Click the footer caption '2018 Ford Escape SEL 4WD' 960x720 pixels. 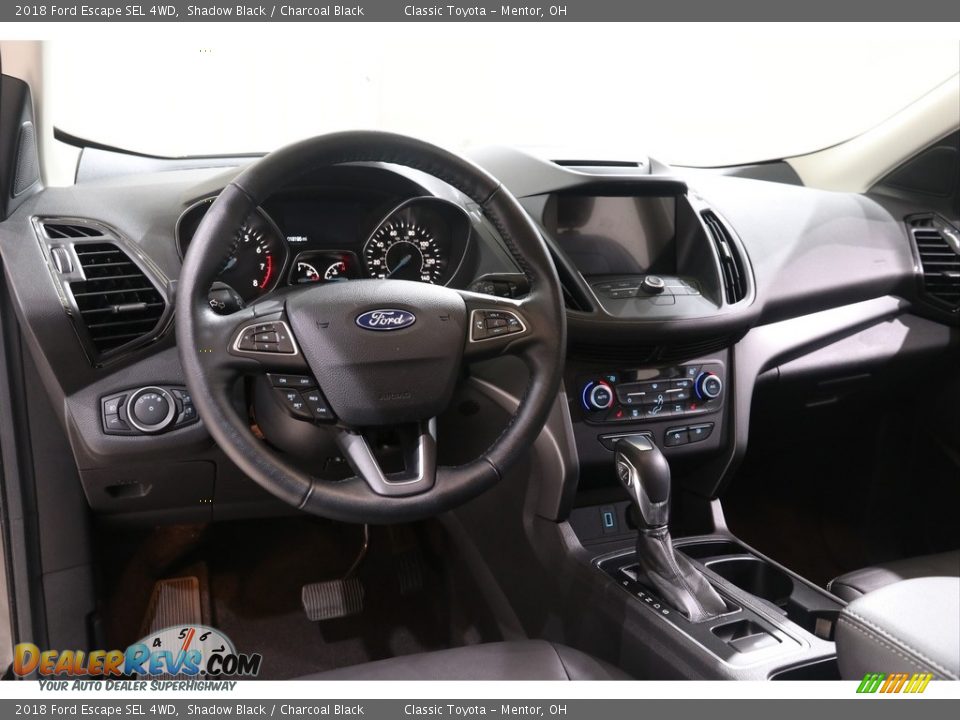[x=96, y=710]
